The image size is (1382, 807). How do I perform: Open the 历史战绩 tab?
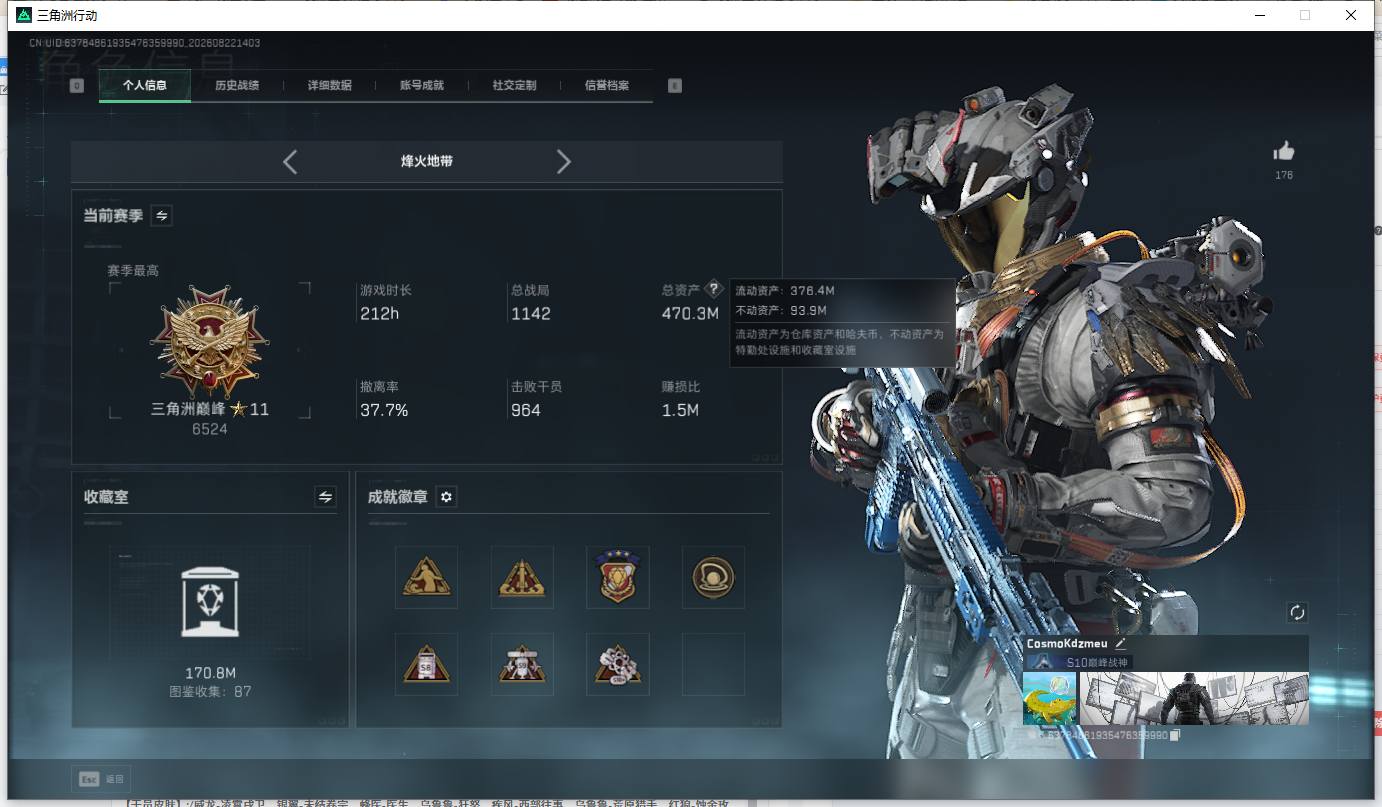pos(237,86)
